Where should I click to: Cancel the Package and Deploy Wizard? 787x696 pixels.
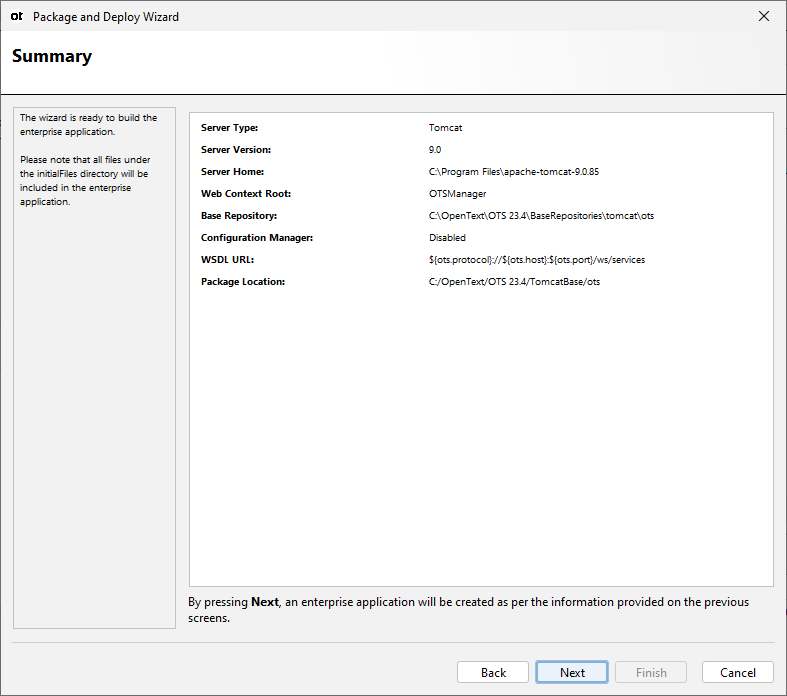coord(737,672)
